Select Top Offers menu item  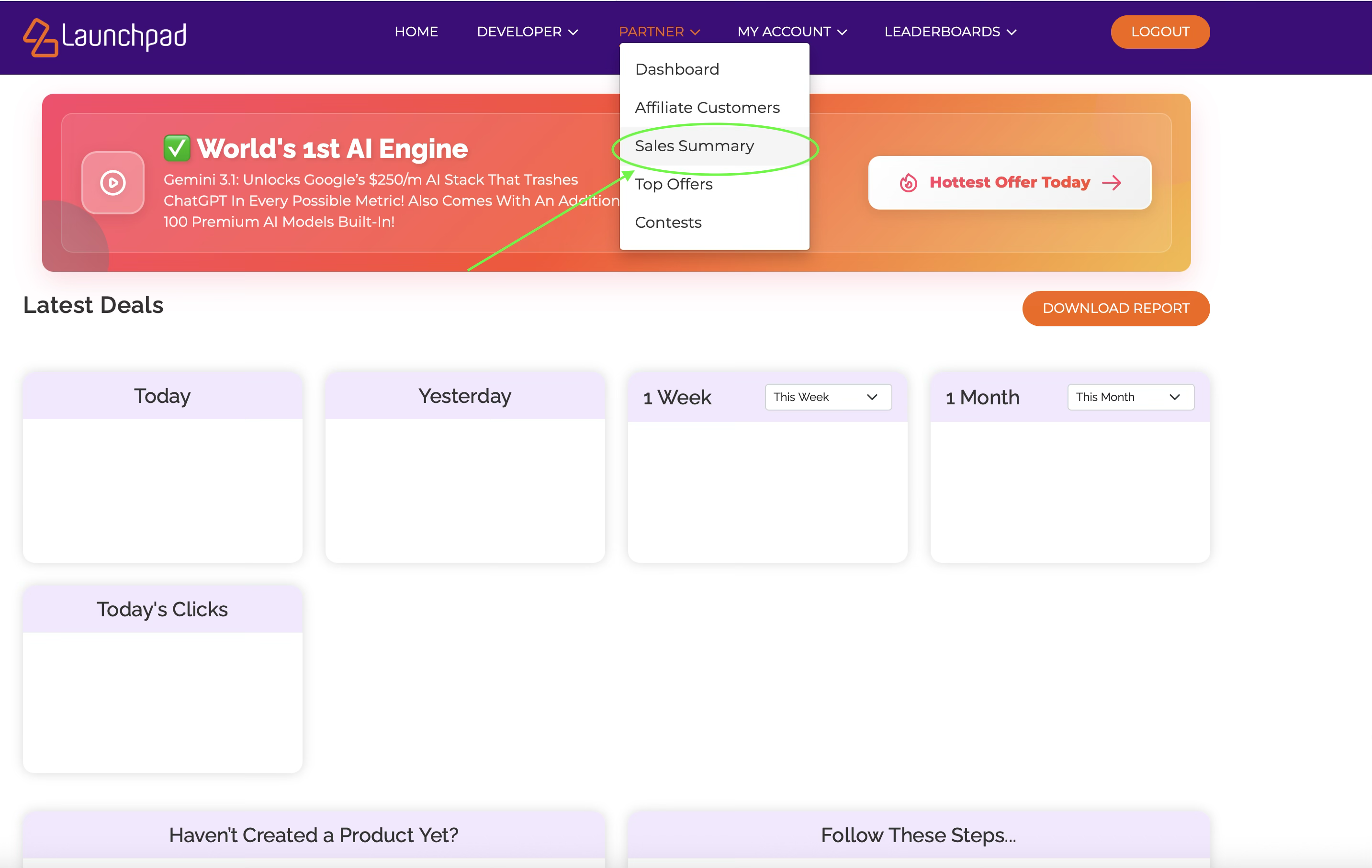coord(714,184)
